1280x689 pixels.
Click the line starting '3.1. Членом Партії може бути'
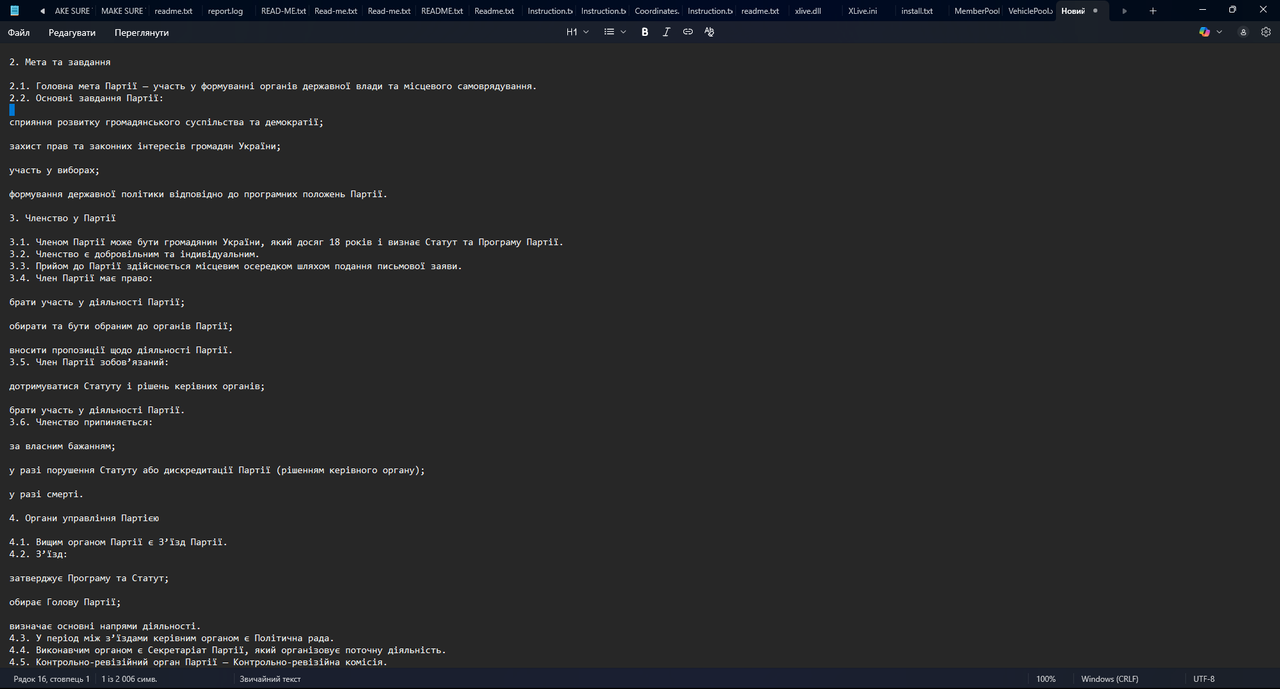(286, 242)
